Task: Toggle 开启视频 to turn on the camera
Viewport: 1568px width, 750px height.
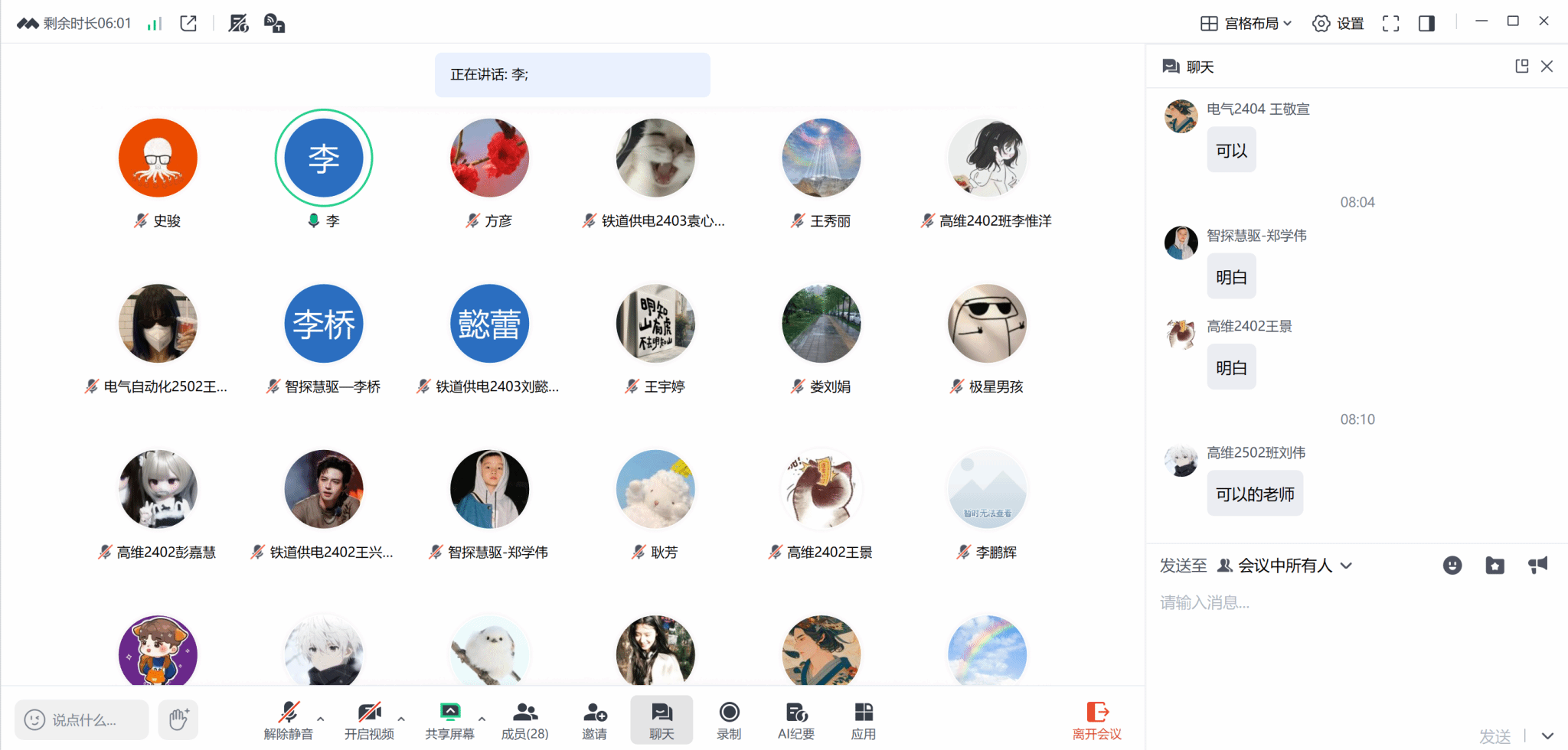Action: coord(369,721)
